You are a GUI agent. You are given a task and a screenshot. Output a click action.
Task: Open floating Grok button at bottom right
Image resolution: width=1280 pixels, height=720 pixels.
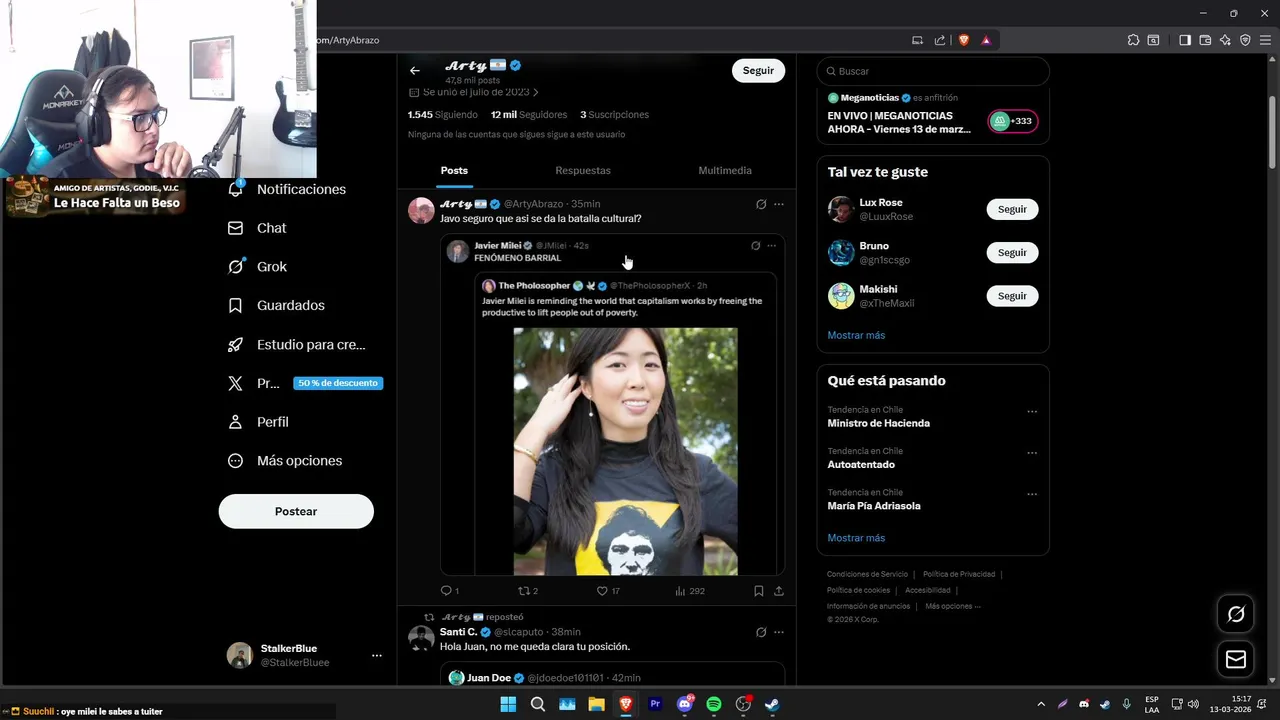(1236, 614)
